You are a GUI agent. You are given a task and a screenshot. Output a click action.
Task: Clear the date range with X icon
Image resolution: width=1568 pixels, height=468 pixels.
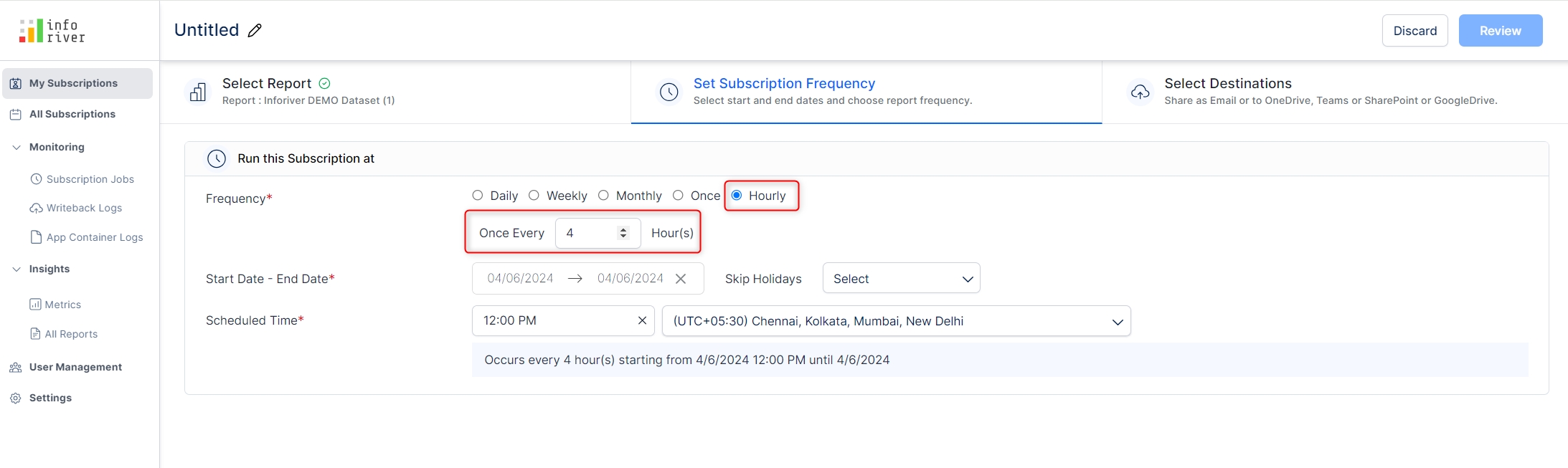(681, 279)
